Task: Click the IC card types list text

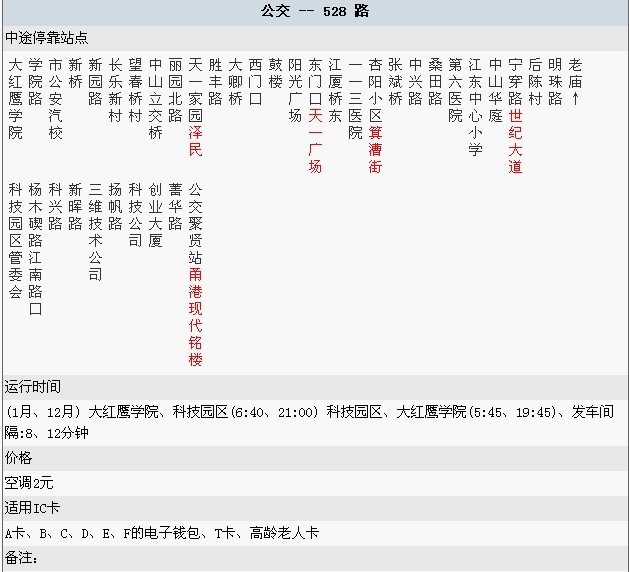Action: [162, 533]
